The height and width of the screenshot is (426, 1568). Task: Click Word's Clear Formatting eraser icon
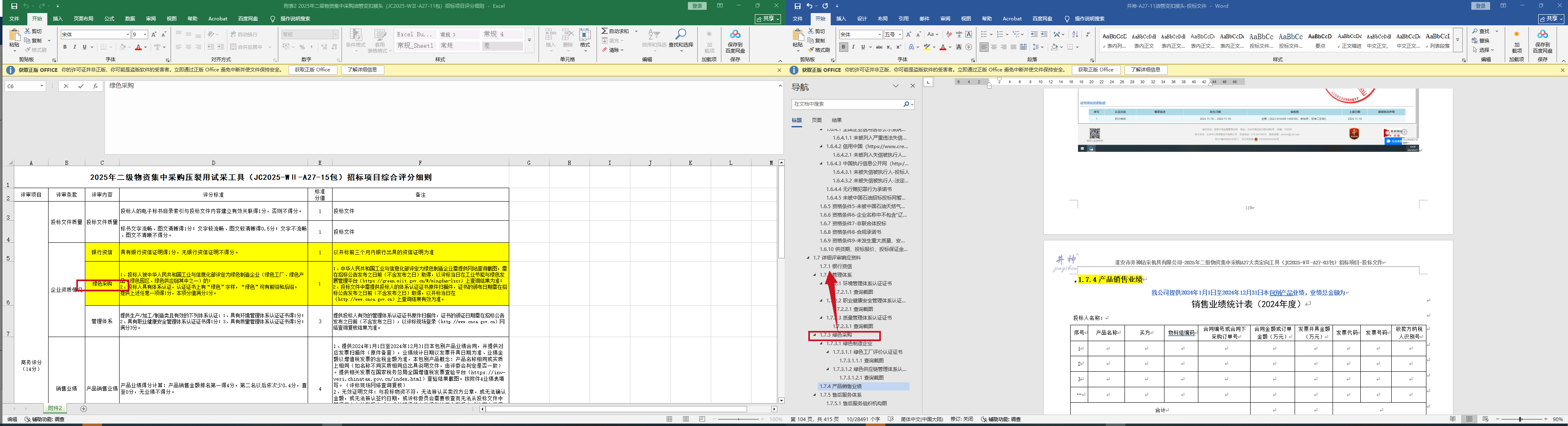[x=948, y=35]
